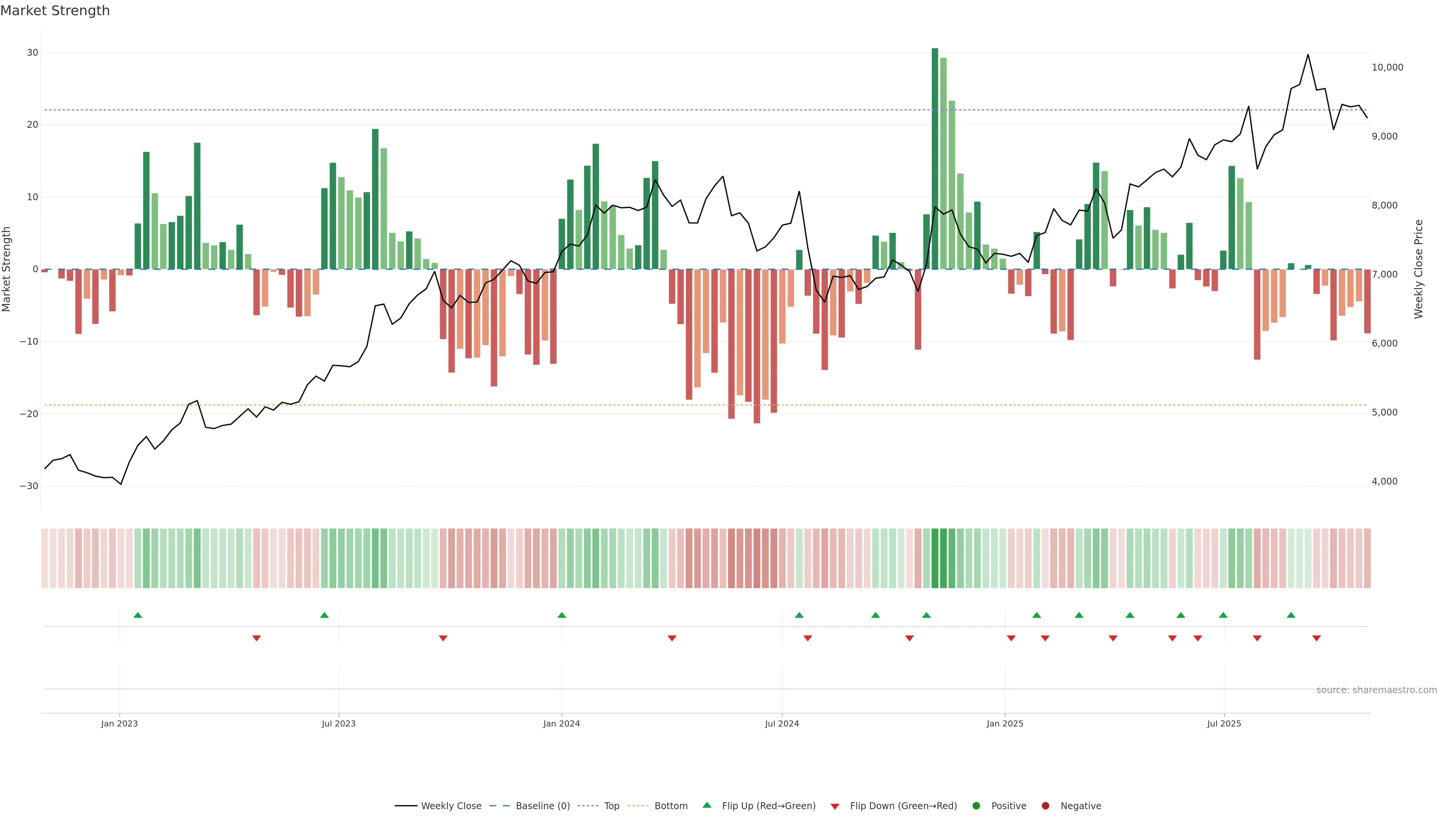This screenshot has height=819, width=1456.
Task: Click the Positive green circle legend icon
Action: tap(976, 806)
